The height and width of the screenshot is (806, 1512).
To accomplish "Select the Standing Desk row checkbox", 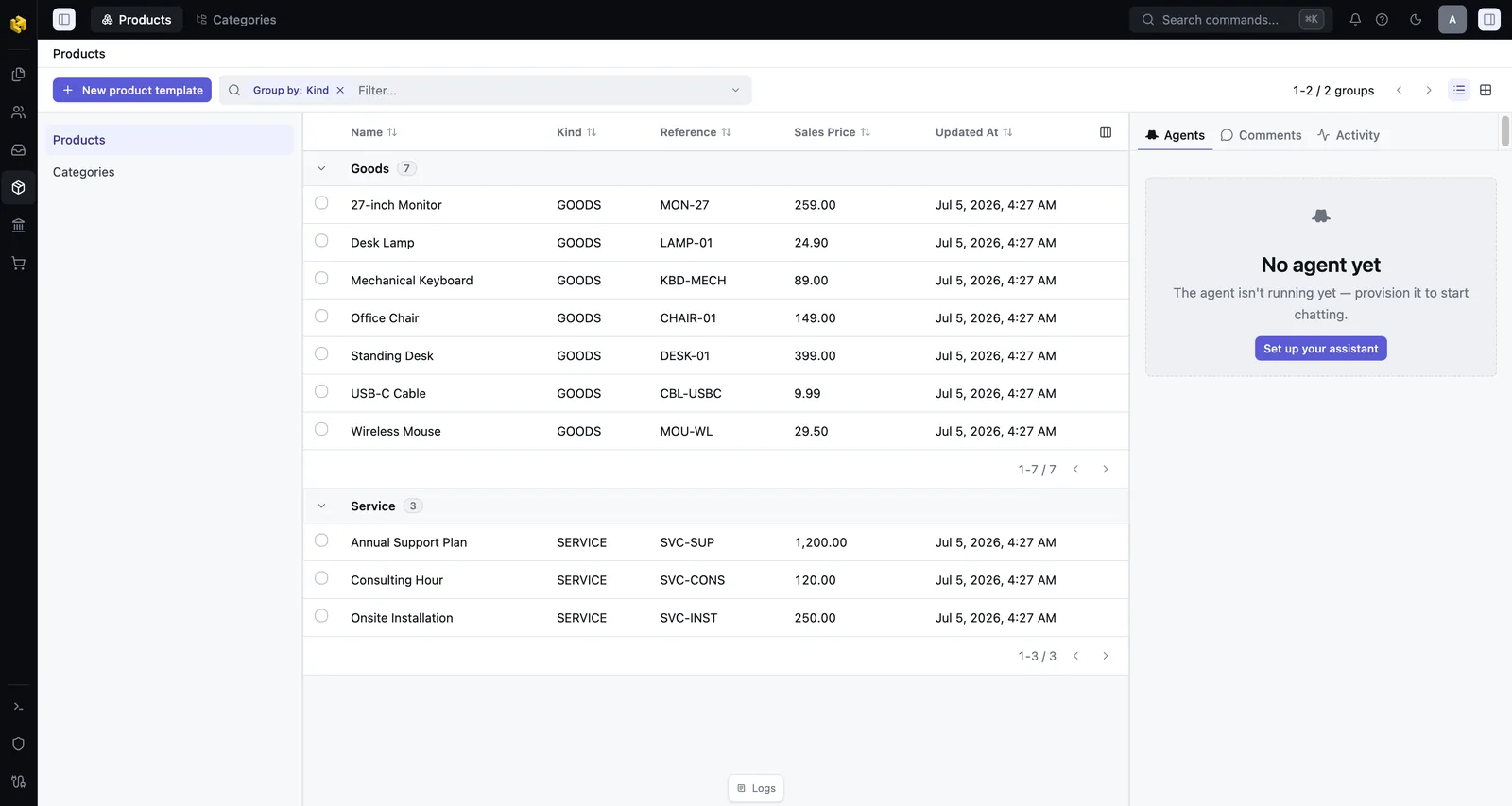I will point(321,354).
